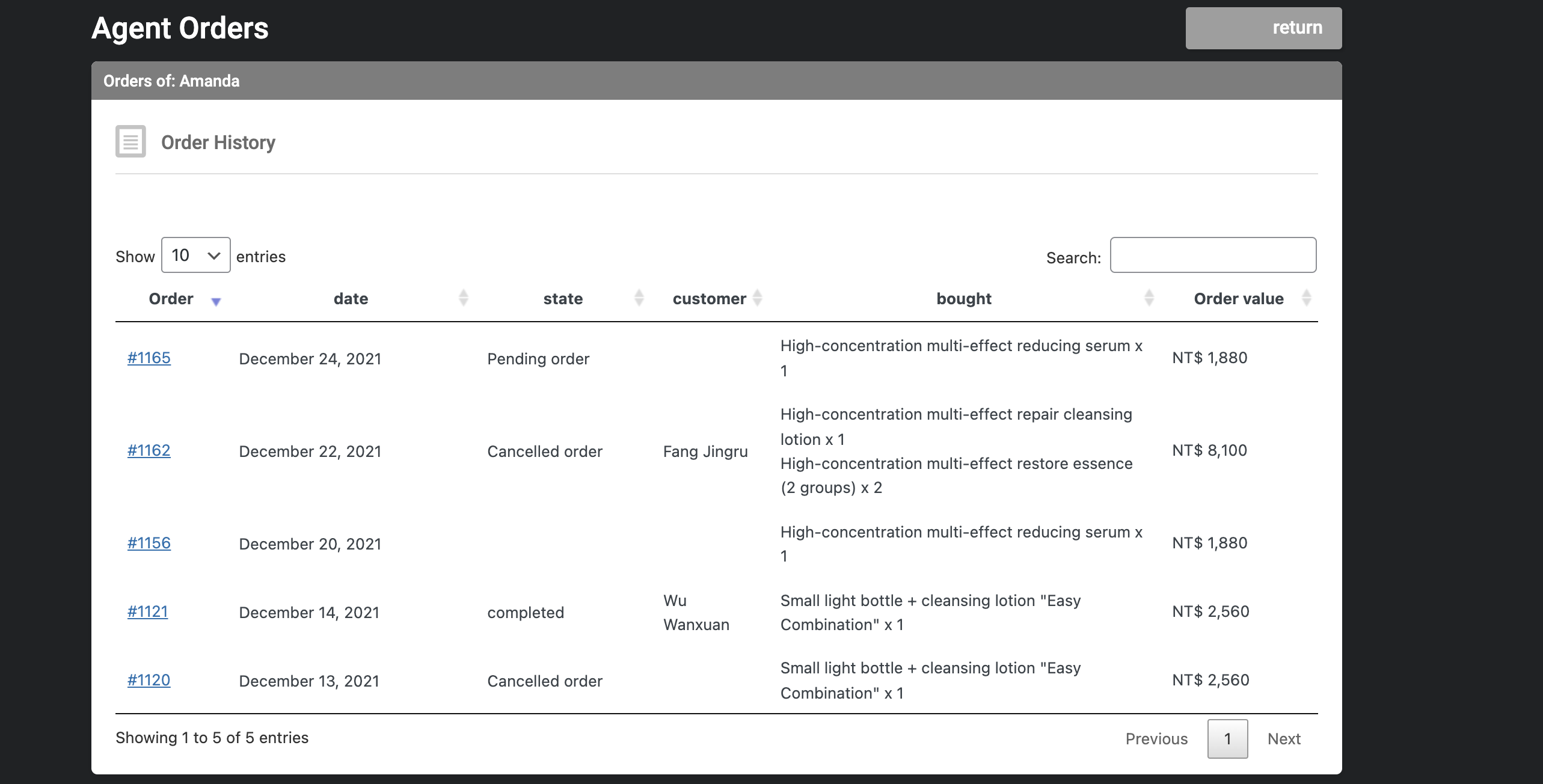This screenshot has height=784, width=1543.
Task: Click the Order value column header
Action: [x=1239, y=299]
